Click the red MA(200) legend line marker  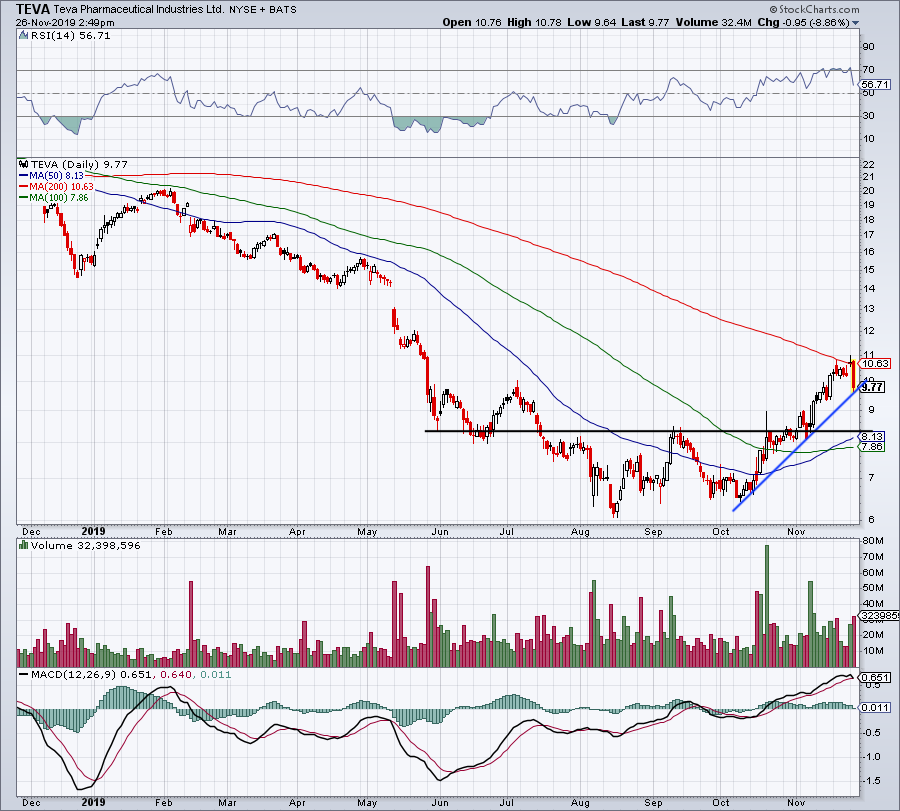24,187
